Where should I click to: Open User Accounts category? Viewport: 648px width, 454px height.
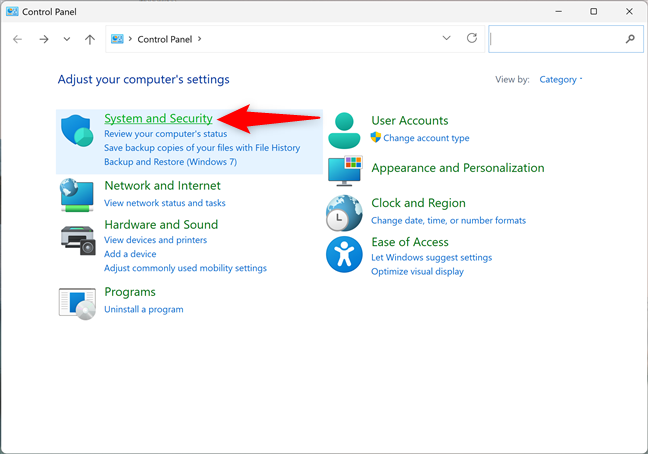click(x=410, y=121)
